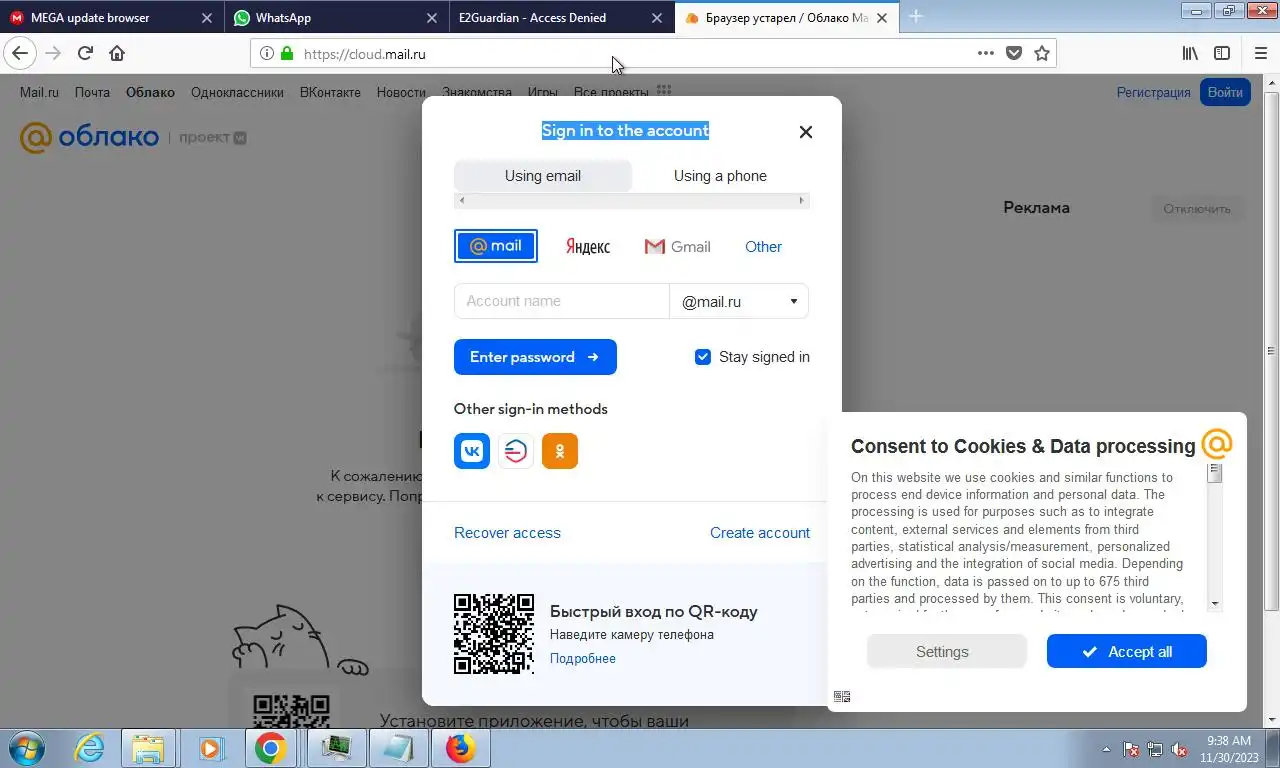This screenshot has height=768, width=1280.
Task: Focus the Account name field
Action: pyautogui.click(x=561, y=301)
